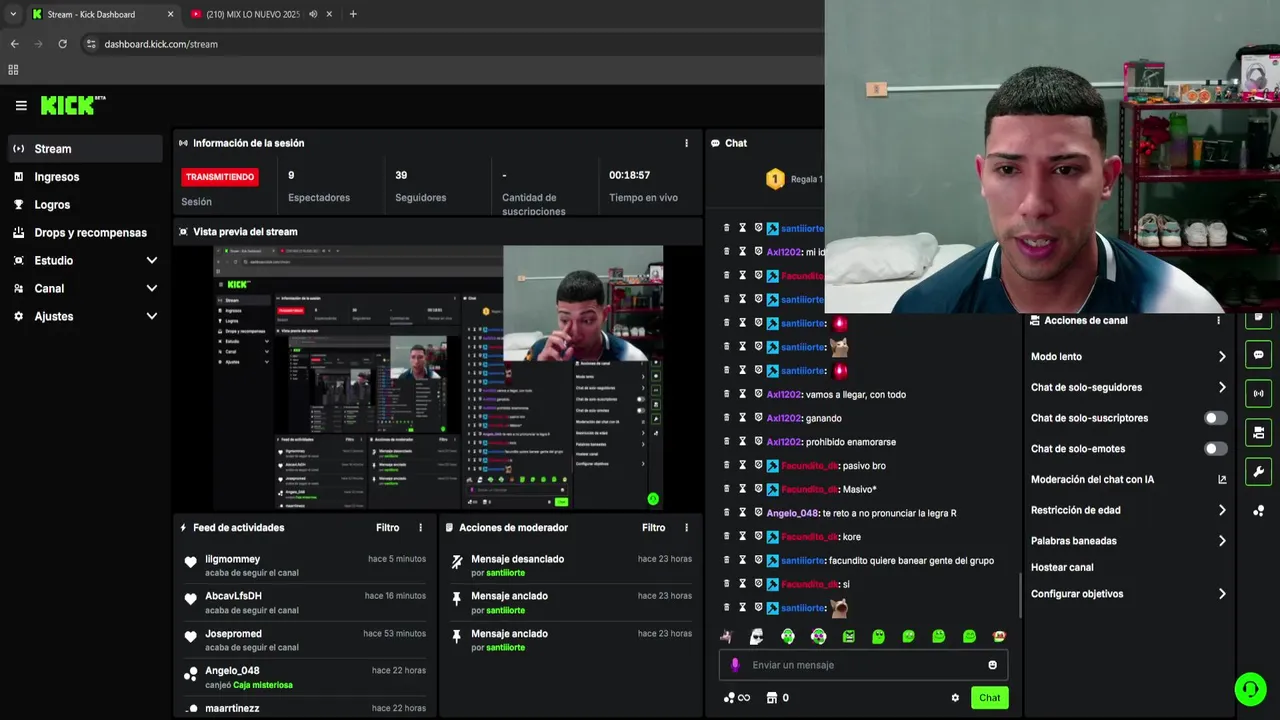Open Restricción de edad options
This screenshot has width=1280, height=720.
[1128, 510]
